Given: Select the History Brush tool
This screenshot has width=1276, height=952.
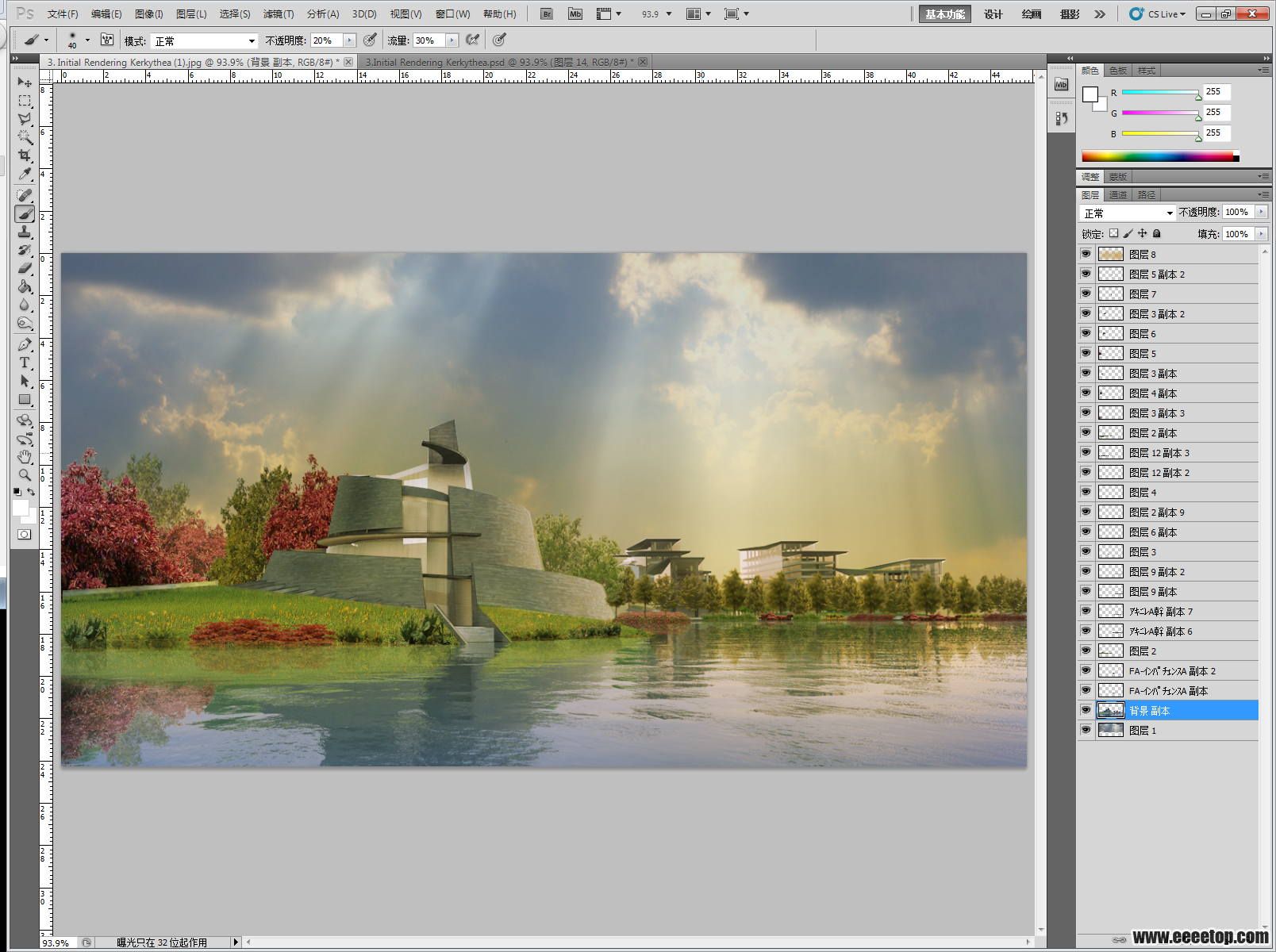Looking at the screenshot, I should point(25,250).
